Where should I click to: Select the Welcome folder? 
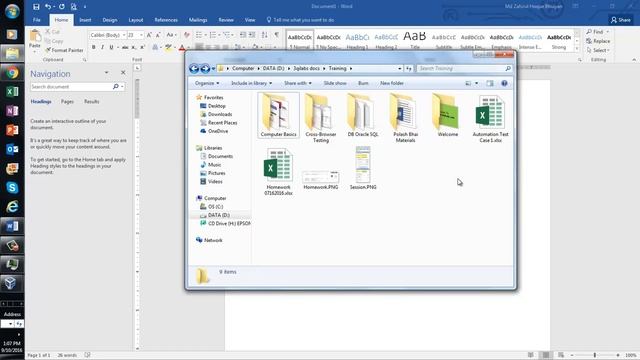(x=448, y=116)
